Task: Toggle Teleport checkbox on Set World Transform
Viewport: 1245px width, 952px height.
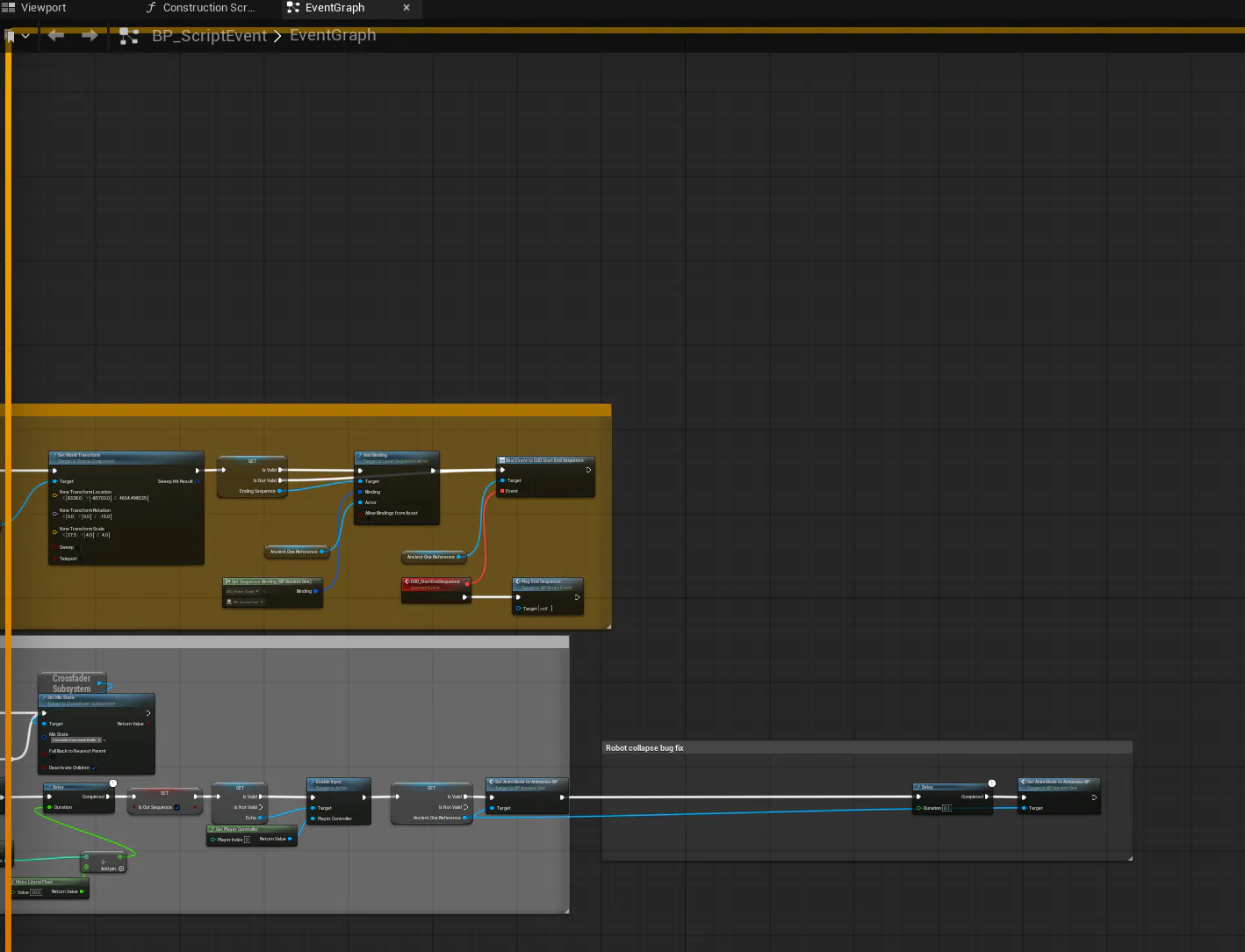Action: (x=81, y=559)
